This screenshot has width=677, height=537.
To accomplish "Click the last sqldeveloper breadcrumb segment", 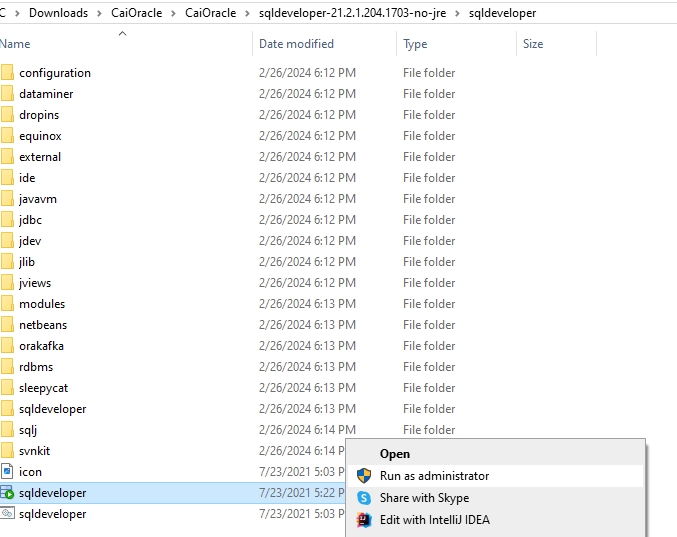I will pyautogui.click(x=503, y=13).
